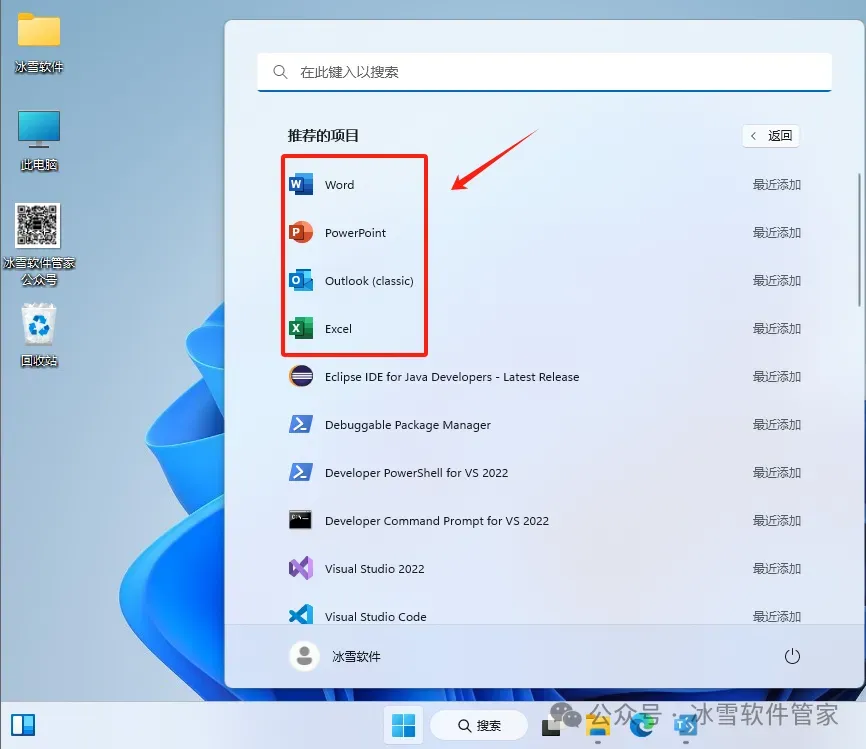This screenshot has width=866, height=749.
Task: Open Word from the recommended list
Action: pyautogui.click(x=301, y=184)
